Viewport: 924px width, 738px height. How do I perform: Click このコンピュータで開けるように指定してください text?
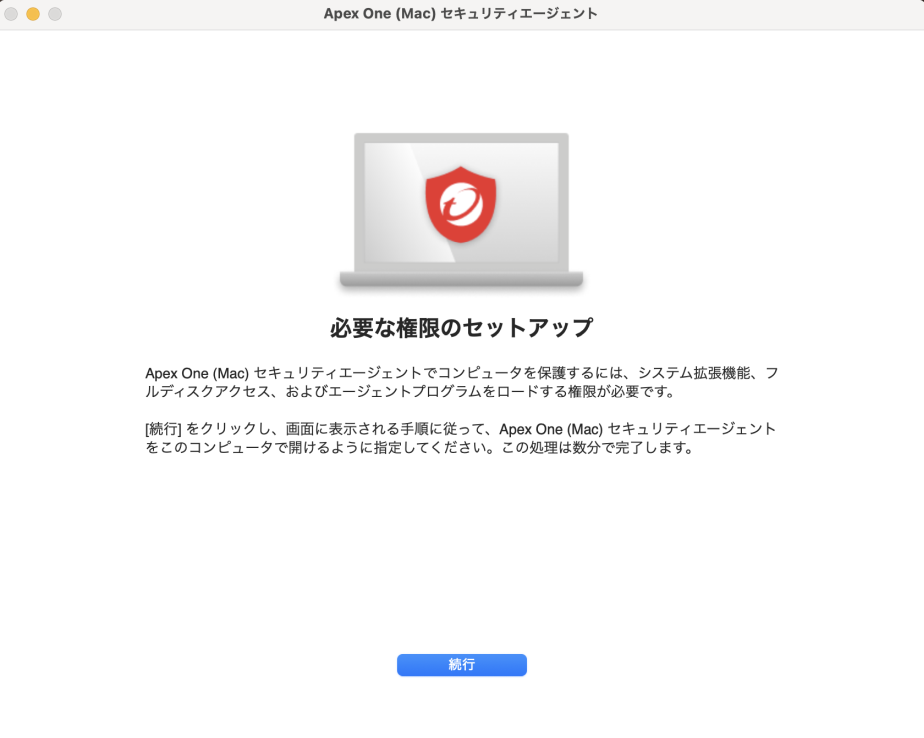(x=327, y=447)
